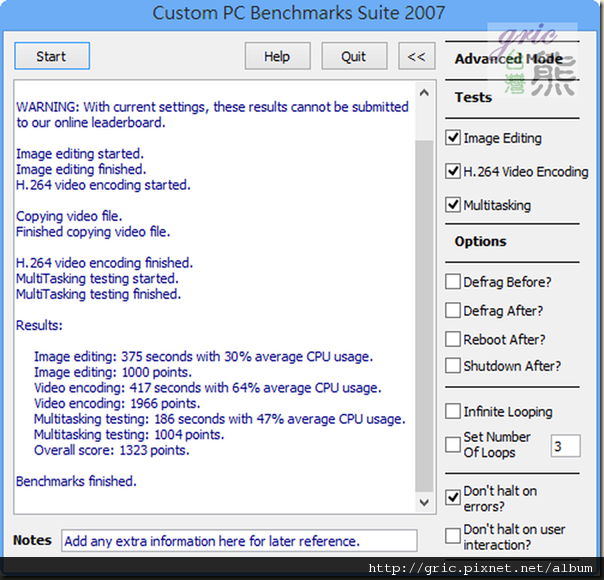Click 'Overall score: 1323 points.' line
The image size is (604, 580).
point(112,450)
